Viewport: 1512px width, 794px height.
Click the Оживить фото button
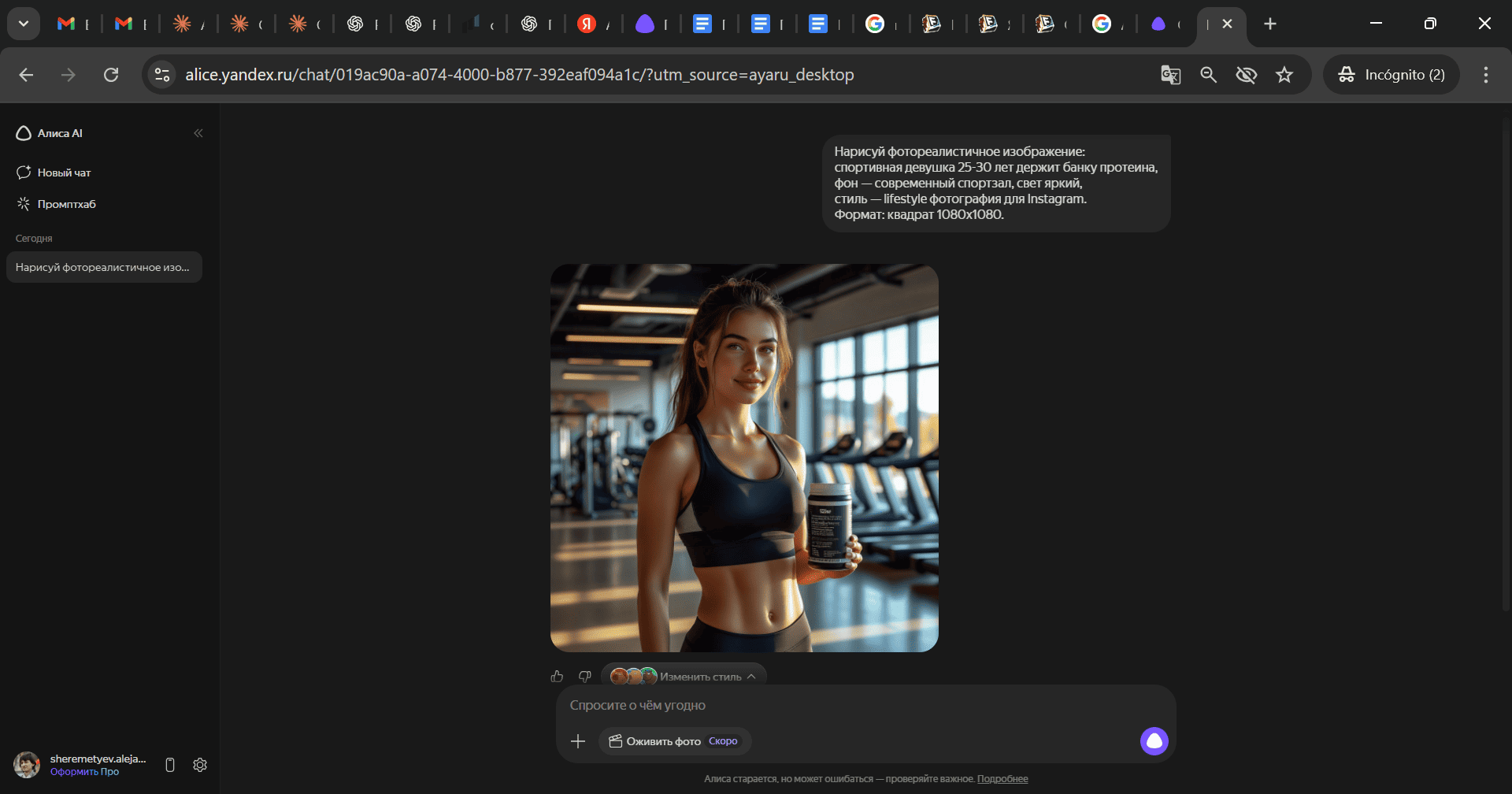pyautogui.click(x=663, y=741)
